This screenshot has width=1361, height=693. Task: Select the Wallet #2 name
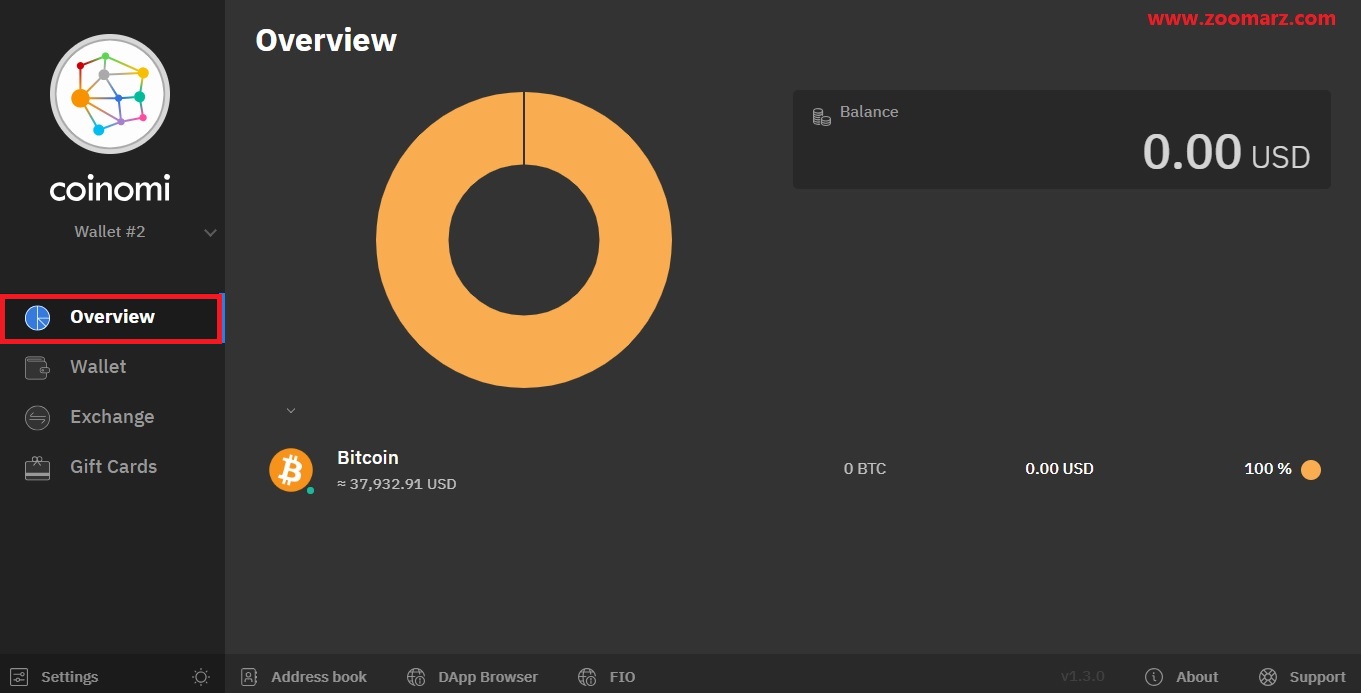point(110,232)
